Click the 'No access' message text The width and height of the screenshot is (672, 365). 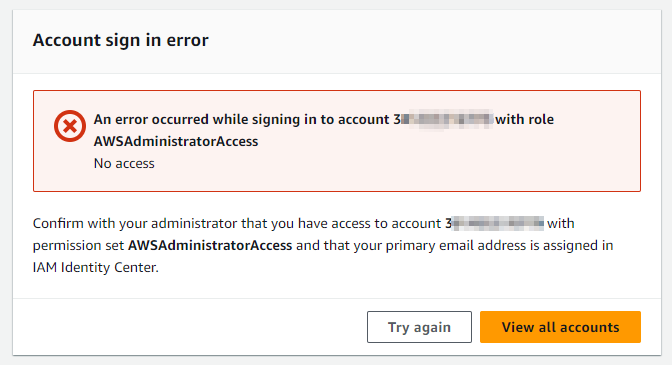(x=124, y=163)
